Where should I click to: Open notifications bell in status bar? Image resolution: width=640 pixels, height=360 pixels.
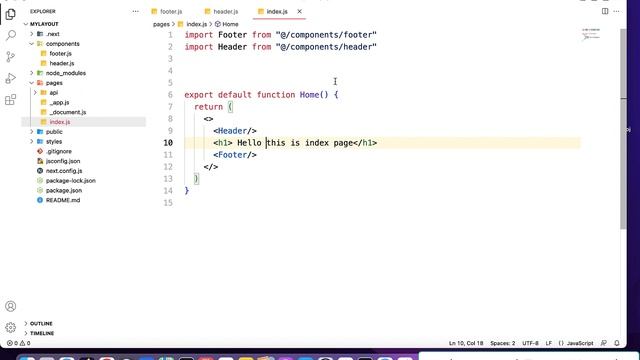point(617,343)
